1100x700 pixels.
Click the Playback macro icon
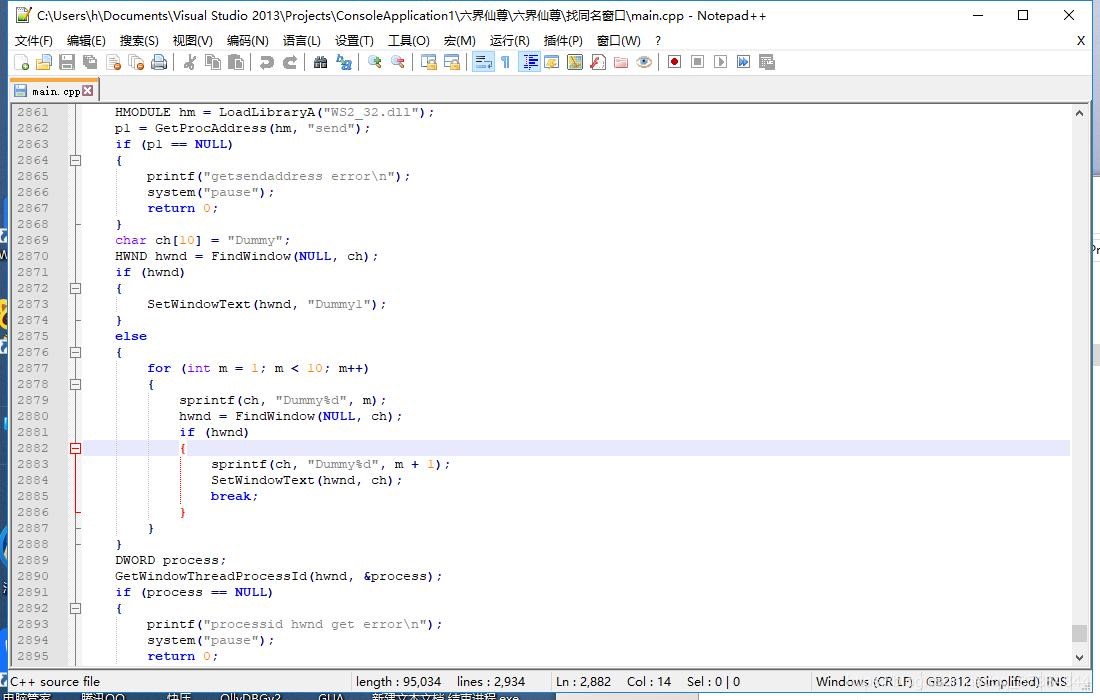click(720, 62)
